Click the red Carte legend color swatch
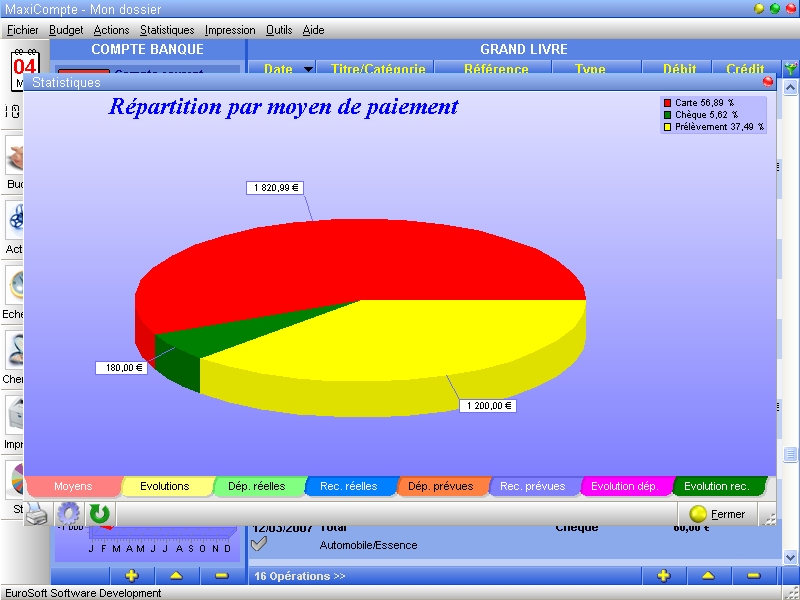Image resolution: width=800 pixels, height=600 pixels. [x=667, y=103]
